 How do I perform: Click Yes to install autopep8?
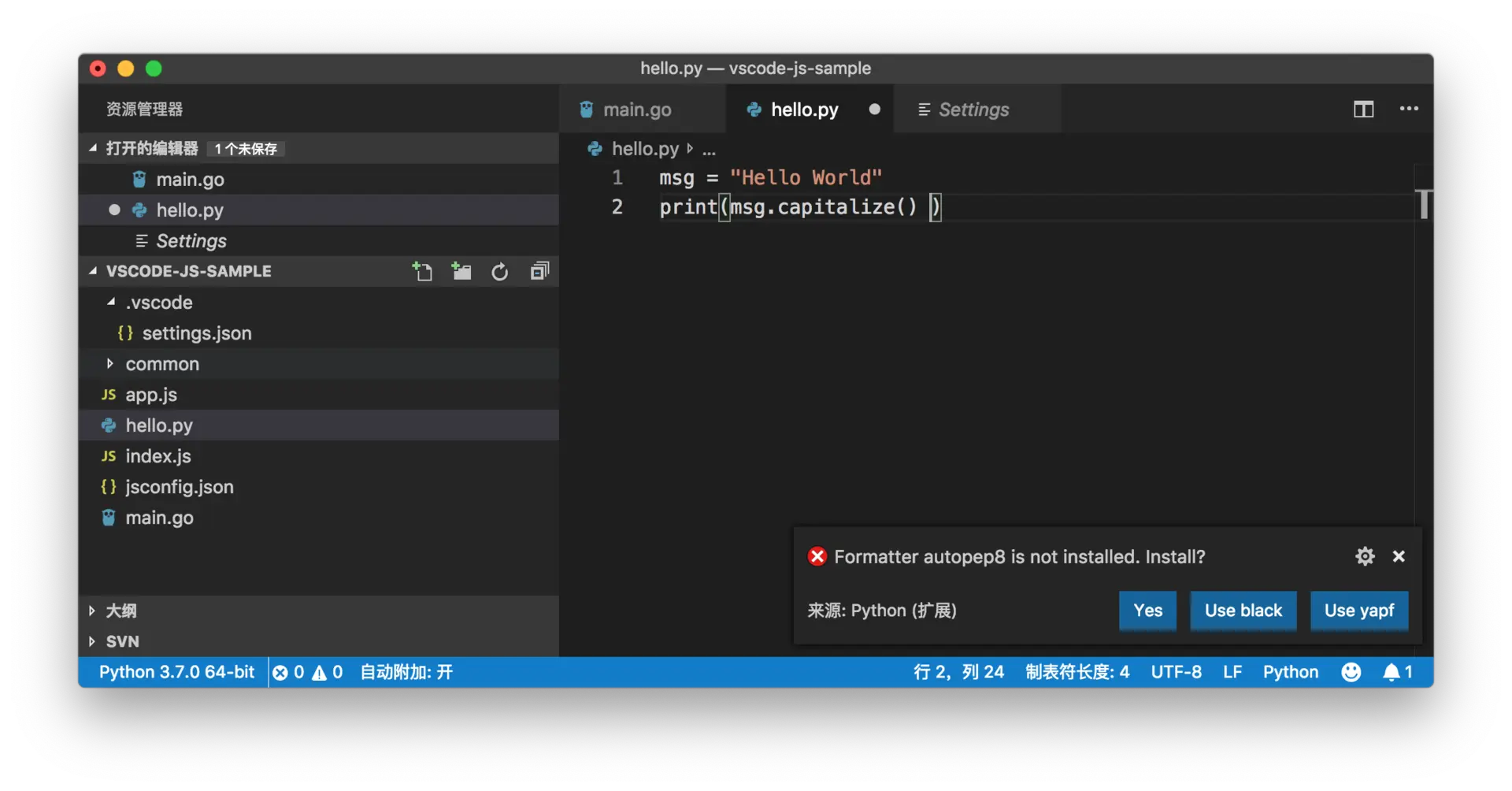tap(1147, 611)
